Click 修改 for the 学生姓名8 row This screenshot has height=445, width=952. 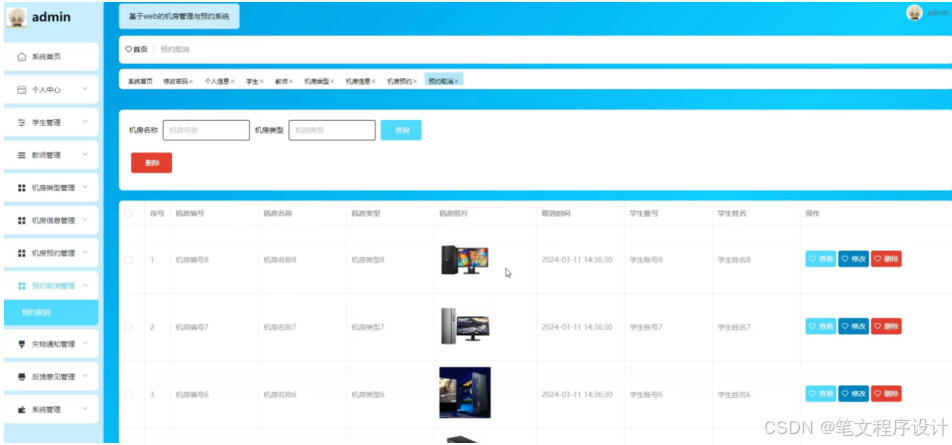tap(854, 259)
